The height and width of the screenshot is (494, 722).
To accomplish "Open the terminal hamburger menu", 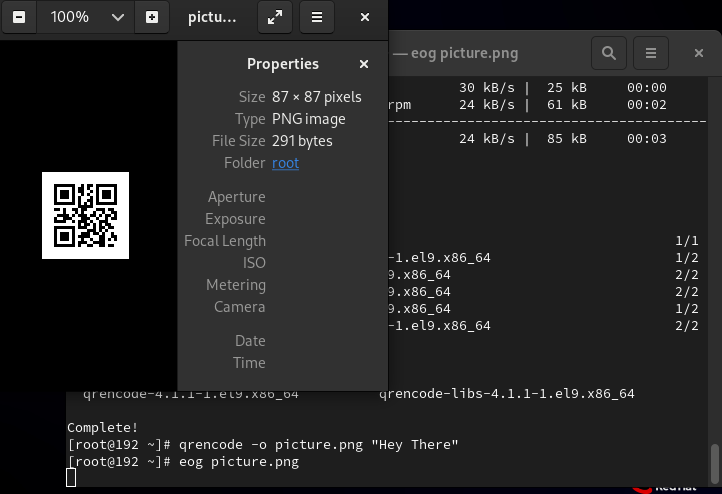I will point(651,53).
